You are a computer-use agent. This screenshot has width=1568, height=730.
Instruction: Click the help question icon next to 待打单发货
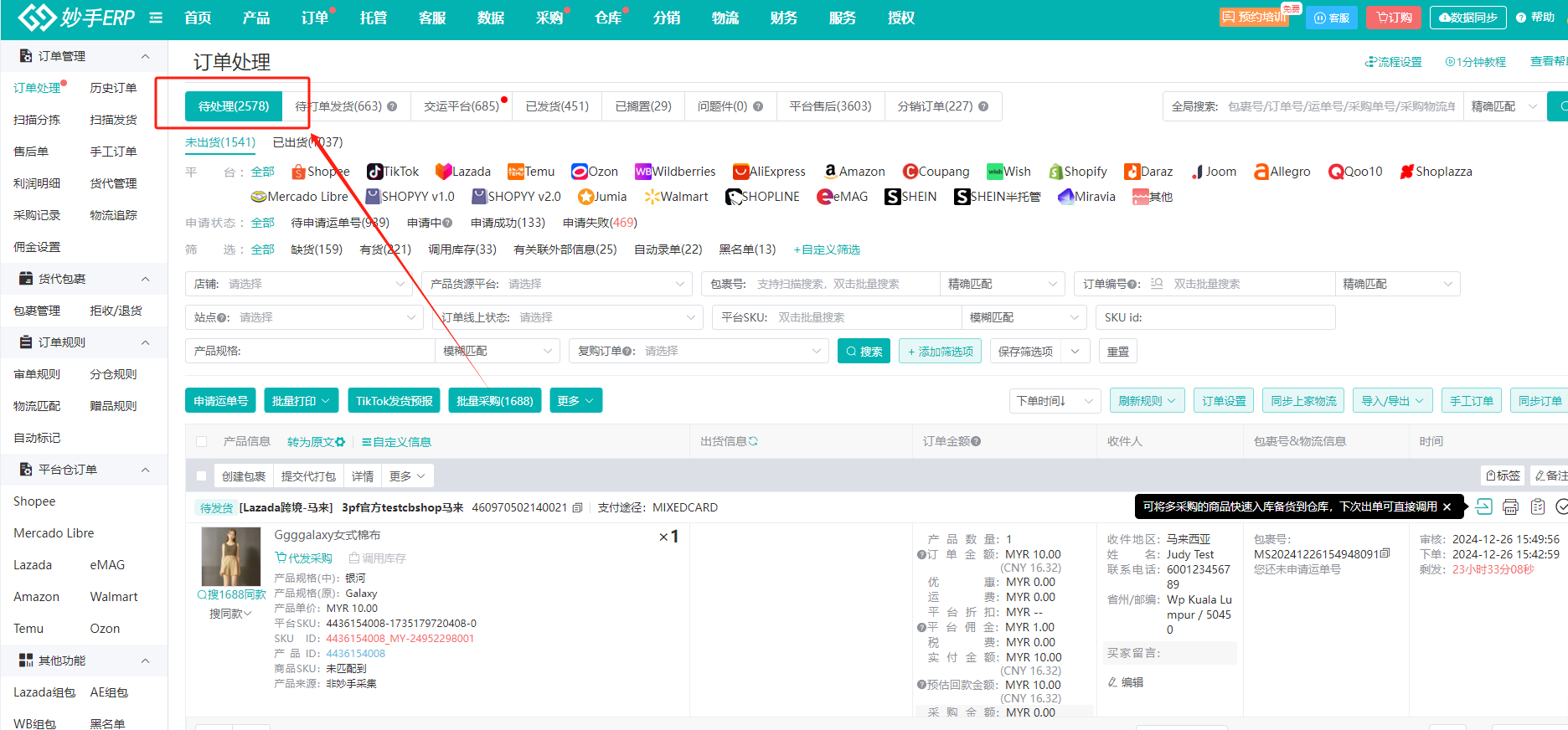392,106
